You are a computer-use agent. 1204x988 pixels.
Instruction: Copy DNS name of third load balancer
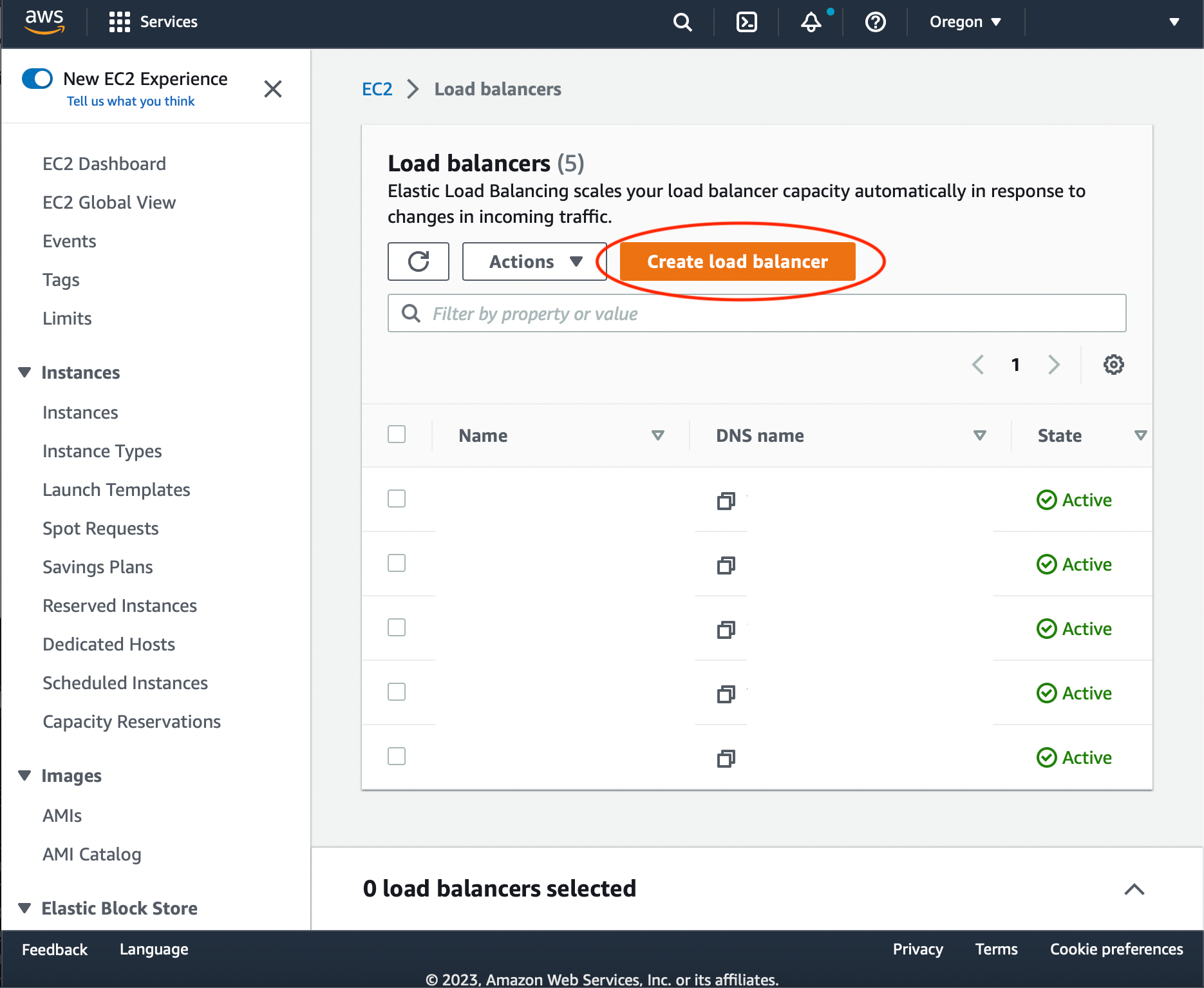tap(726, 629)
